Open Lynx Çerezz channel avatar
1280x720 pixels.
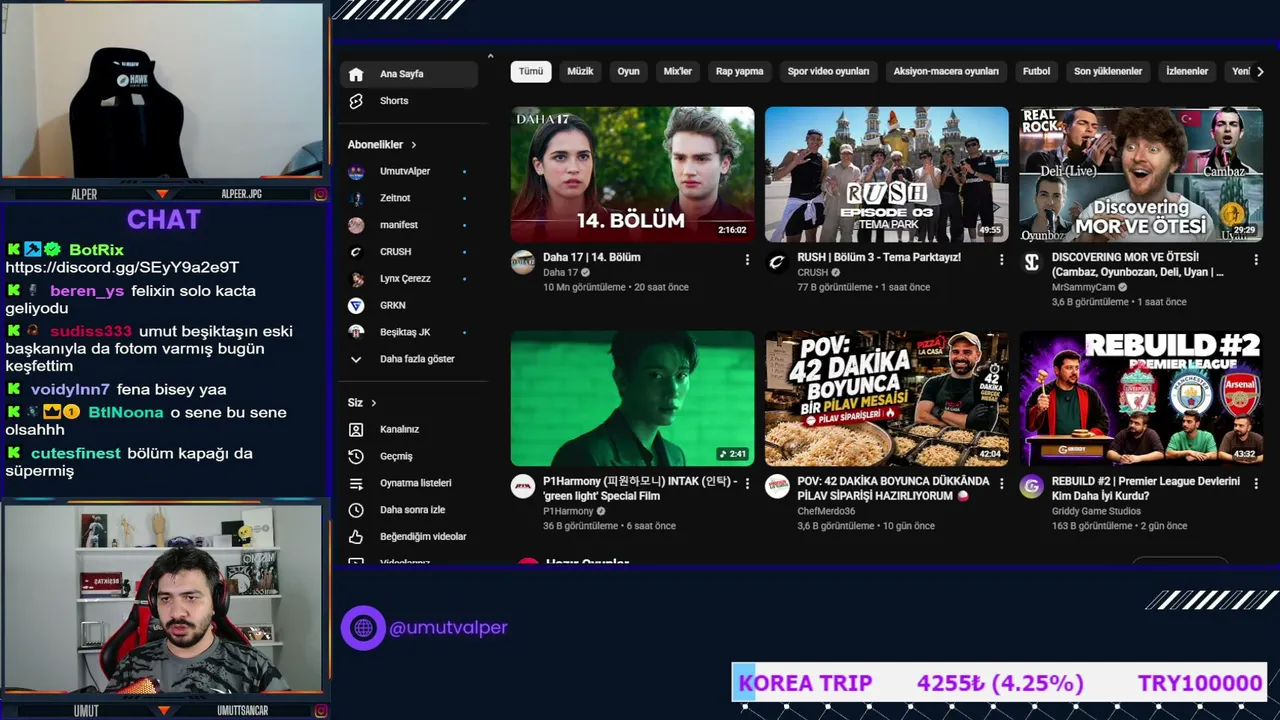pos(356,279)
